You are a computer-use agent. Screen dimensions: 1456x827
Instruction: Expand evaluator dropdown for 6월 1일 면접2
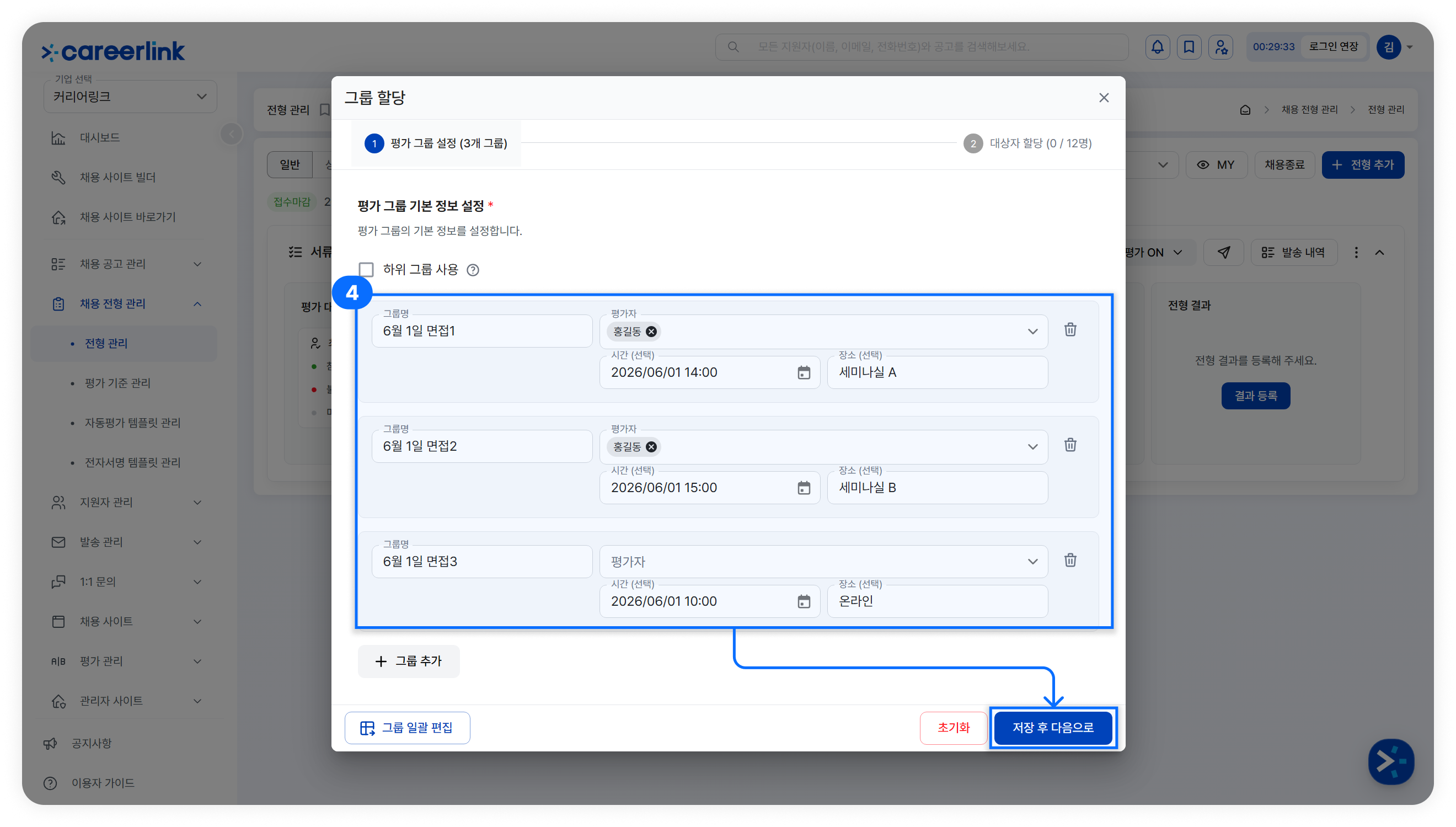click(x=1032, y=447)
